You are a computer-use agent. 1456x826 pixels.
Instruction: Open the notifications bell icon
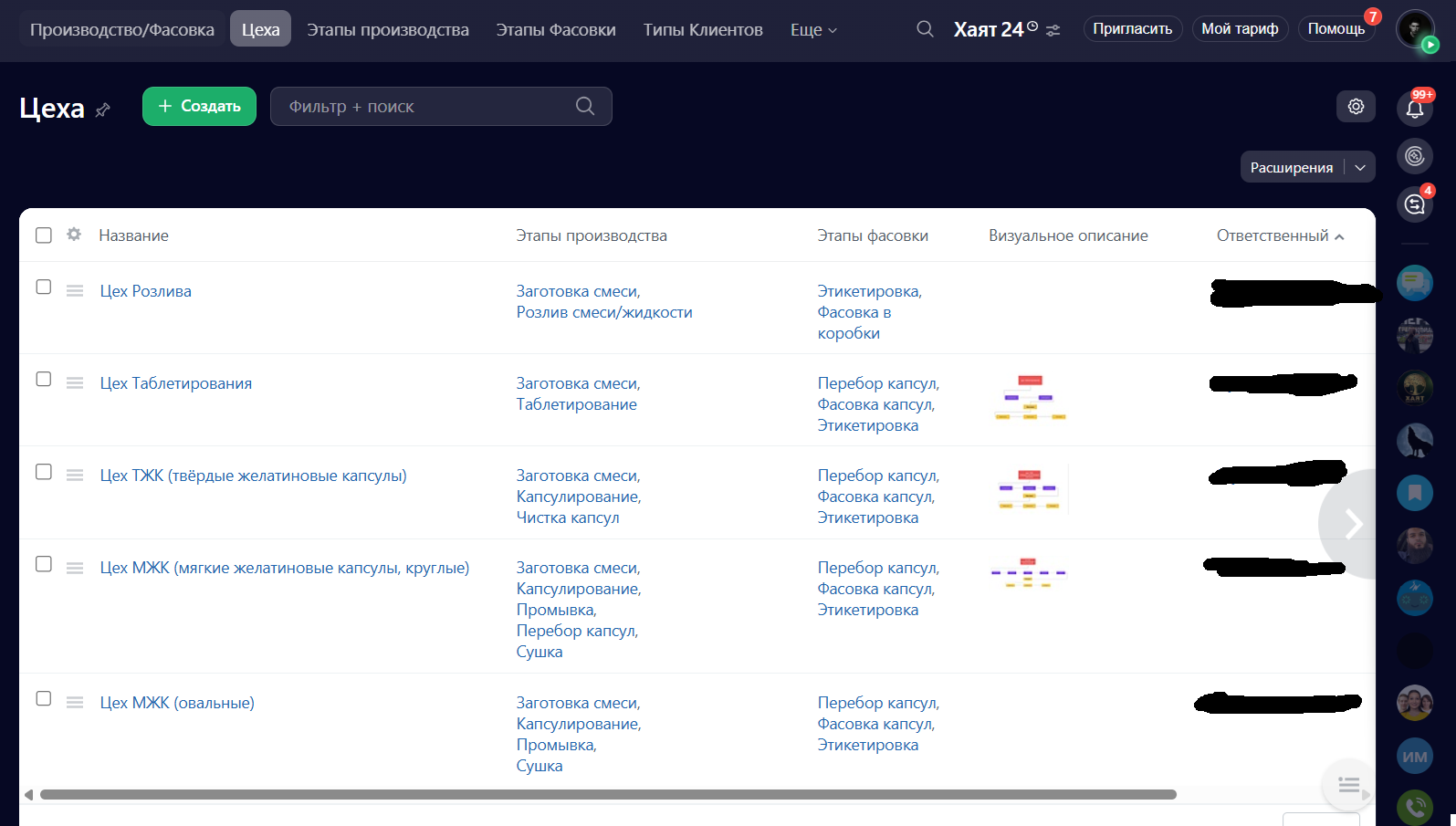(1414, 109)
